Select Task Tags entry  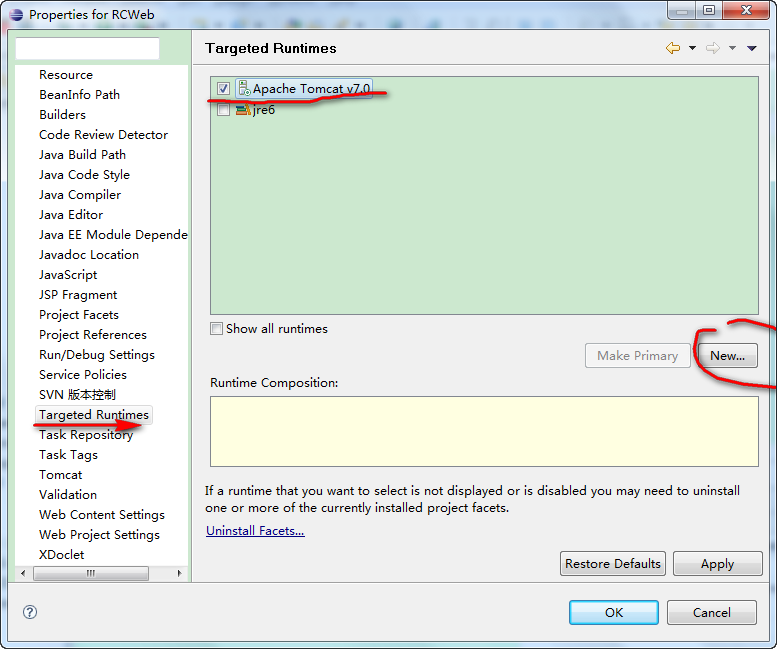coord(68,455)
